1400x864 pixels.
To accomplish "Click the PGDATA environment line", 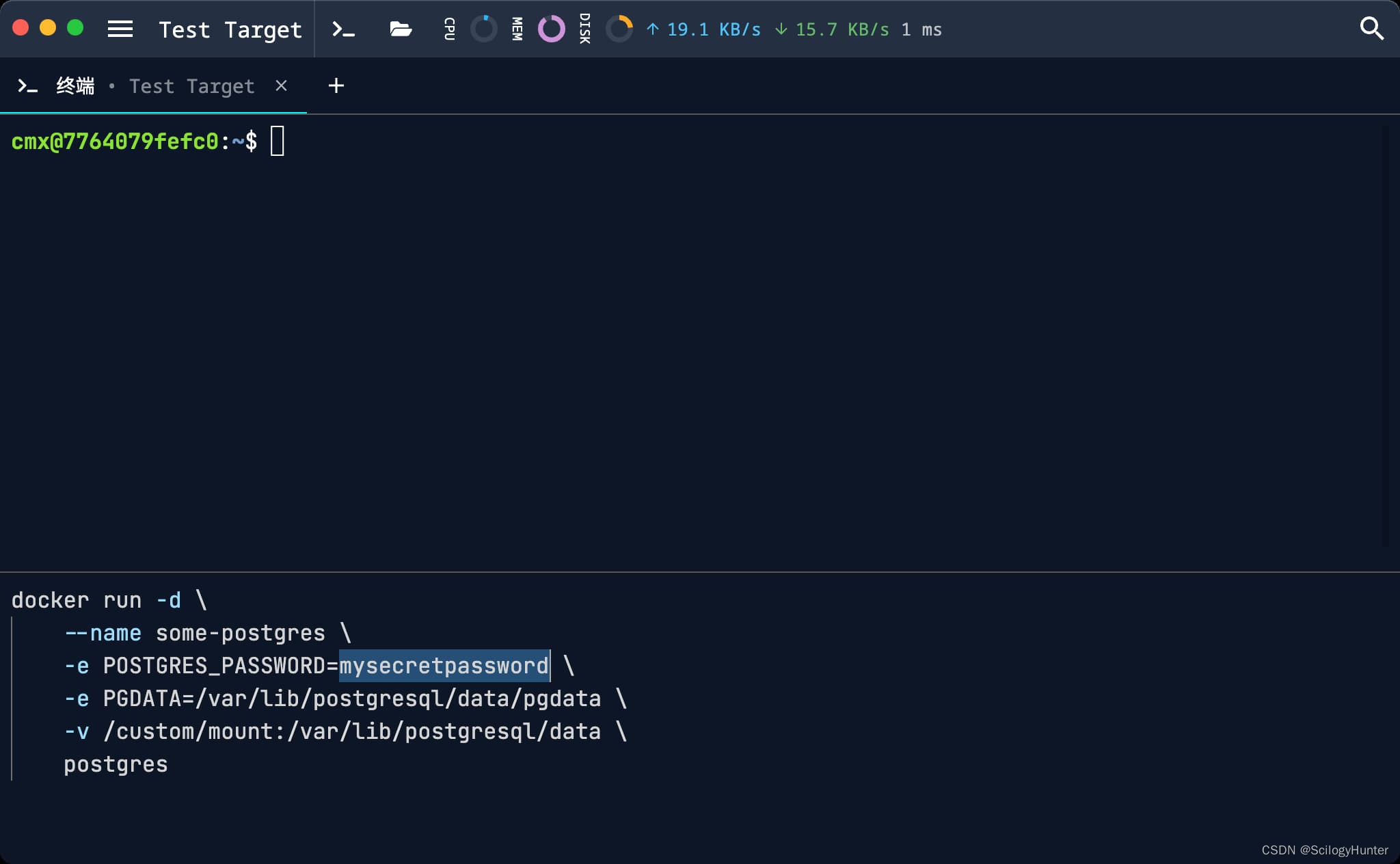I will [x=345, y=699].
